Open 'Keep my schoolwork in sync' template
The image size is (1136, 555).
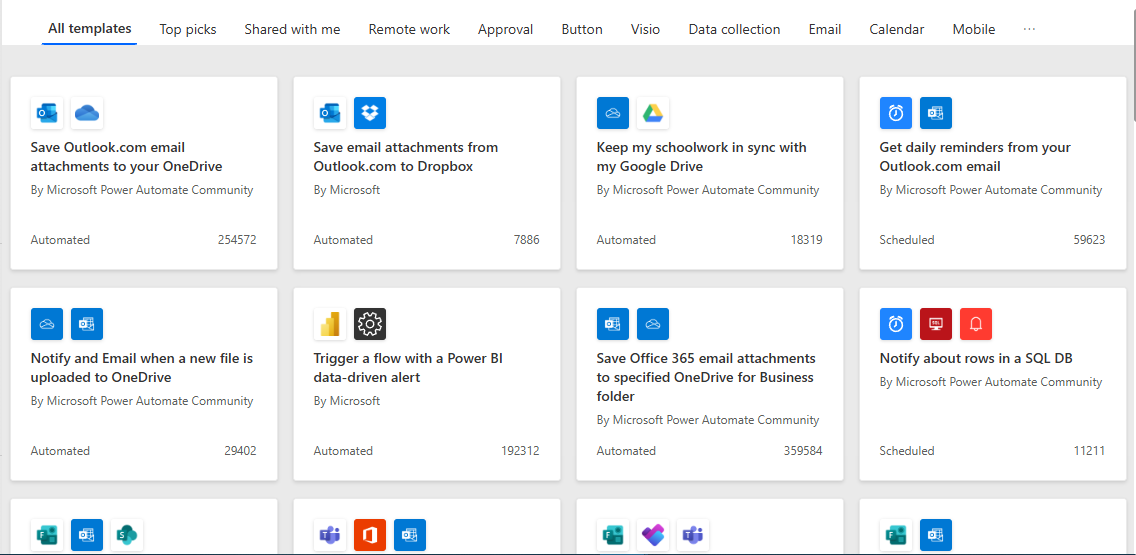point(709,173)
